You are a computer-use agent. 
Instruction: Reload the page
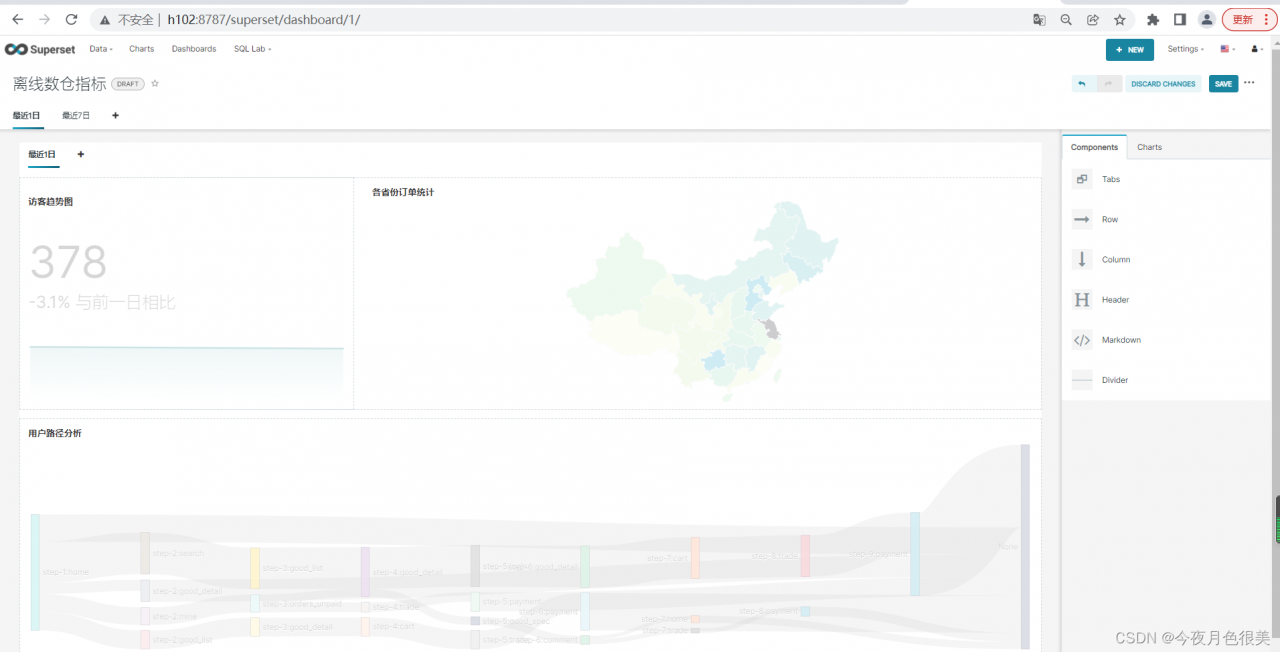(71, 19)
